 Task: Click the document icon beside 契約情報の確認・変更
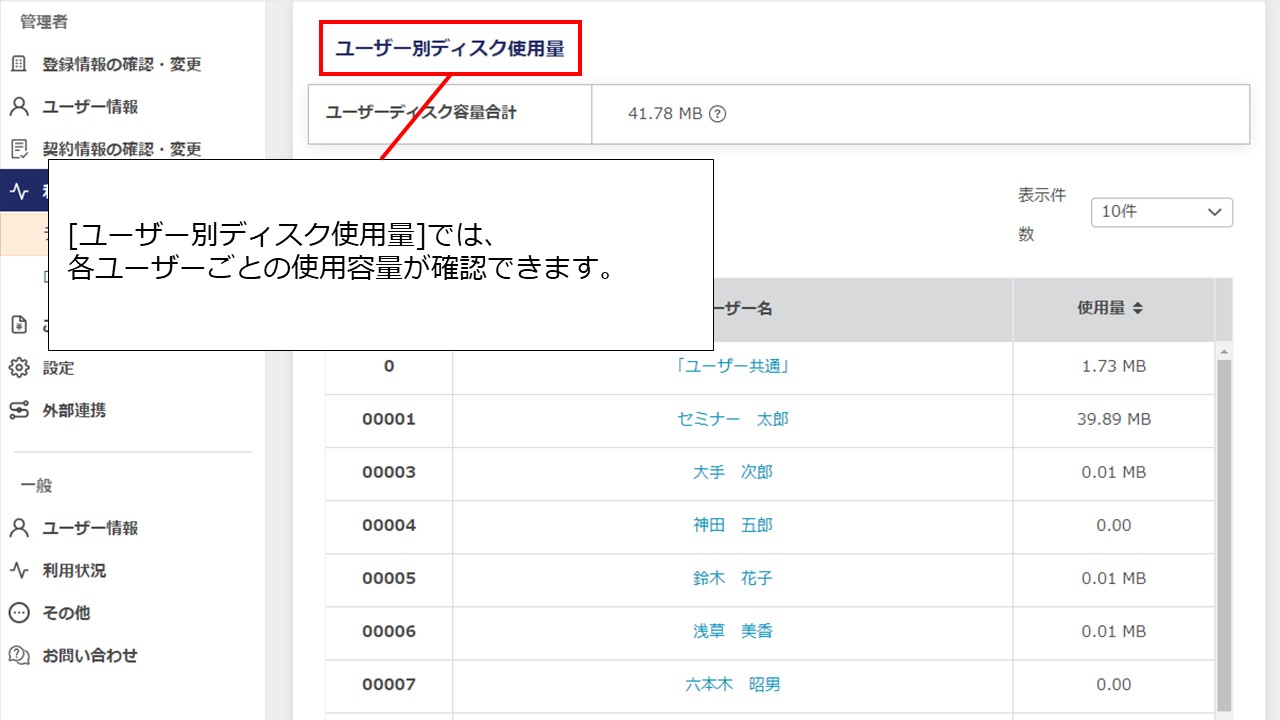click(x=19, y=149)
